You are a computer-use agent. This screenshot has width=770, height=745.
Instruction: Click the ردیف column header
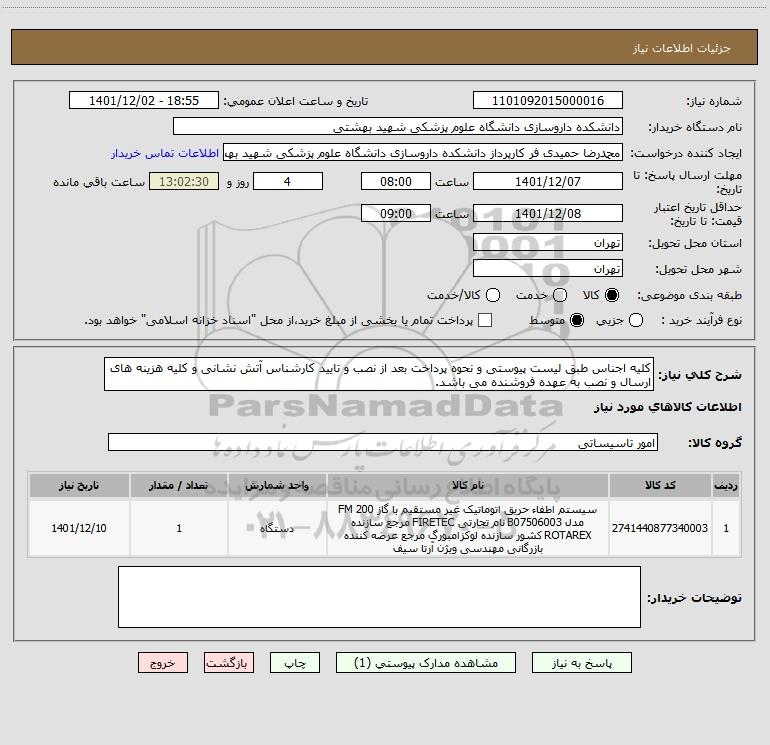pyautogui.click(x=726, y=485)
